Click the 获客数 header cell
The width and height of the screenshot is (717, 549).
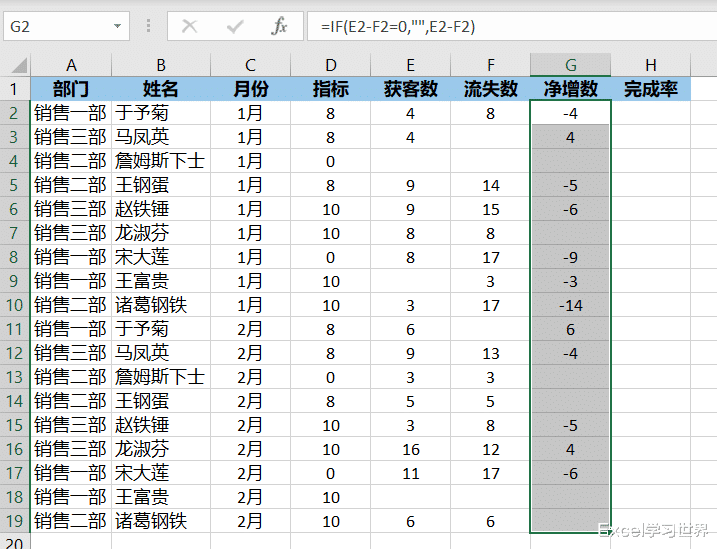[410, 89]
